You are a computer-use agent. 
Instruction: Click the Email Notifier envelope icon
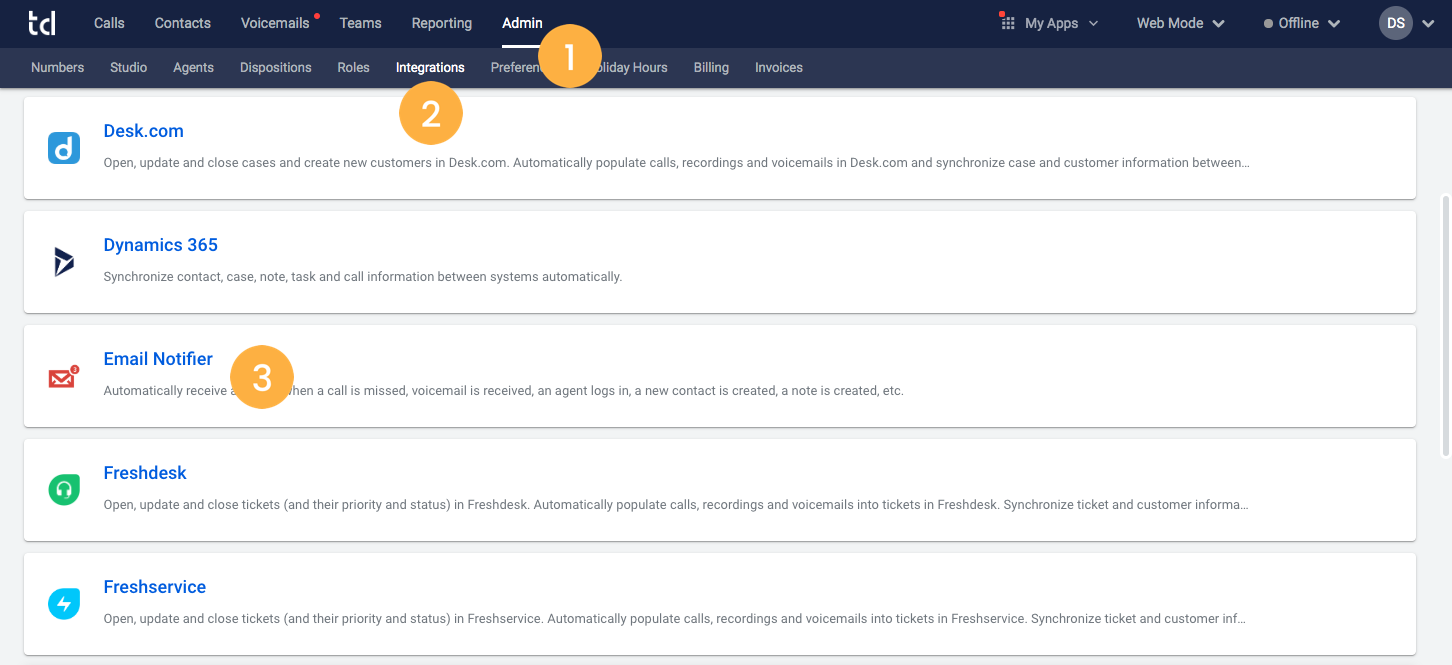63,377
